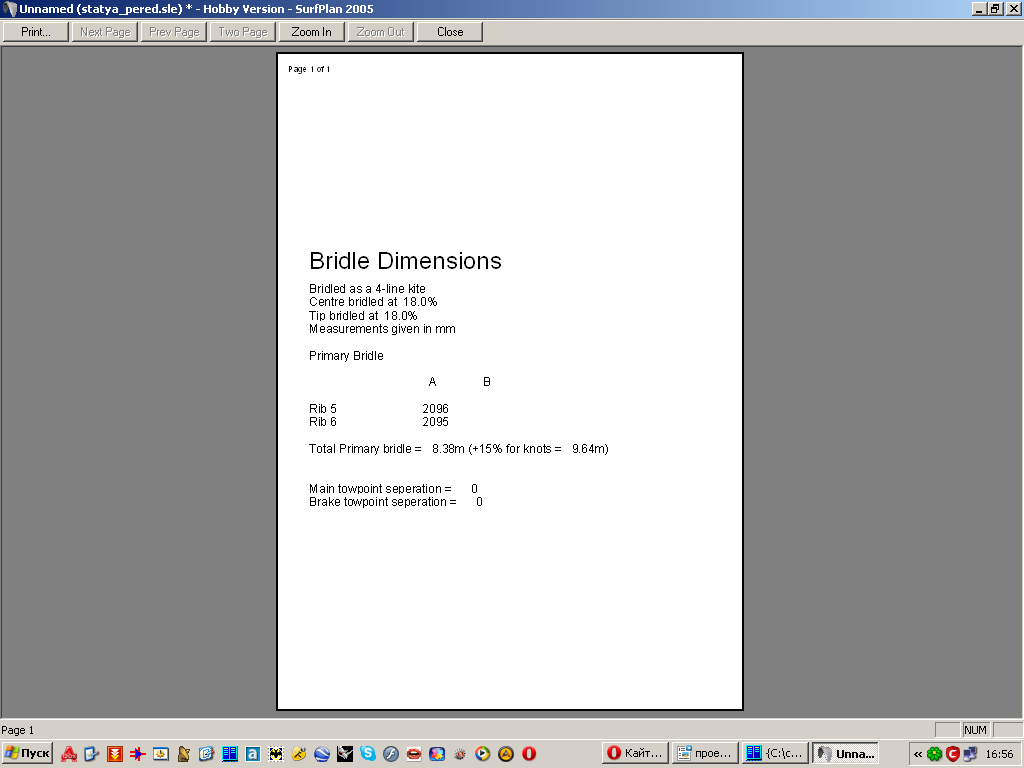The height and width of the screenshot is (768, 1024).
Task: Open Google Earth quick launch icon
Action: 322,754
